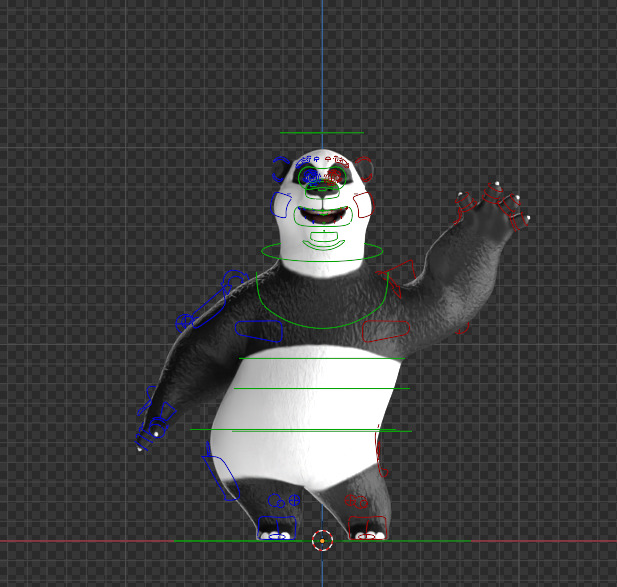Select the red ear control

[x=364, y=169]
